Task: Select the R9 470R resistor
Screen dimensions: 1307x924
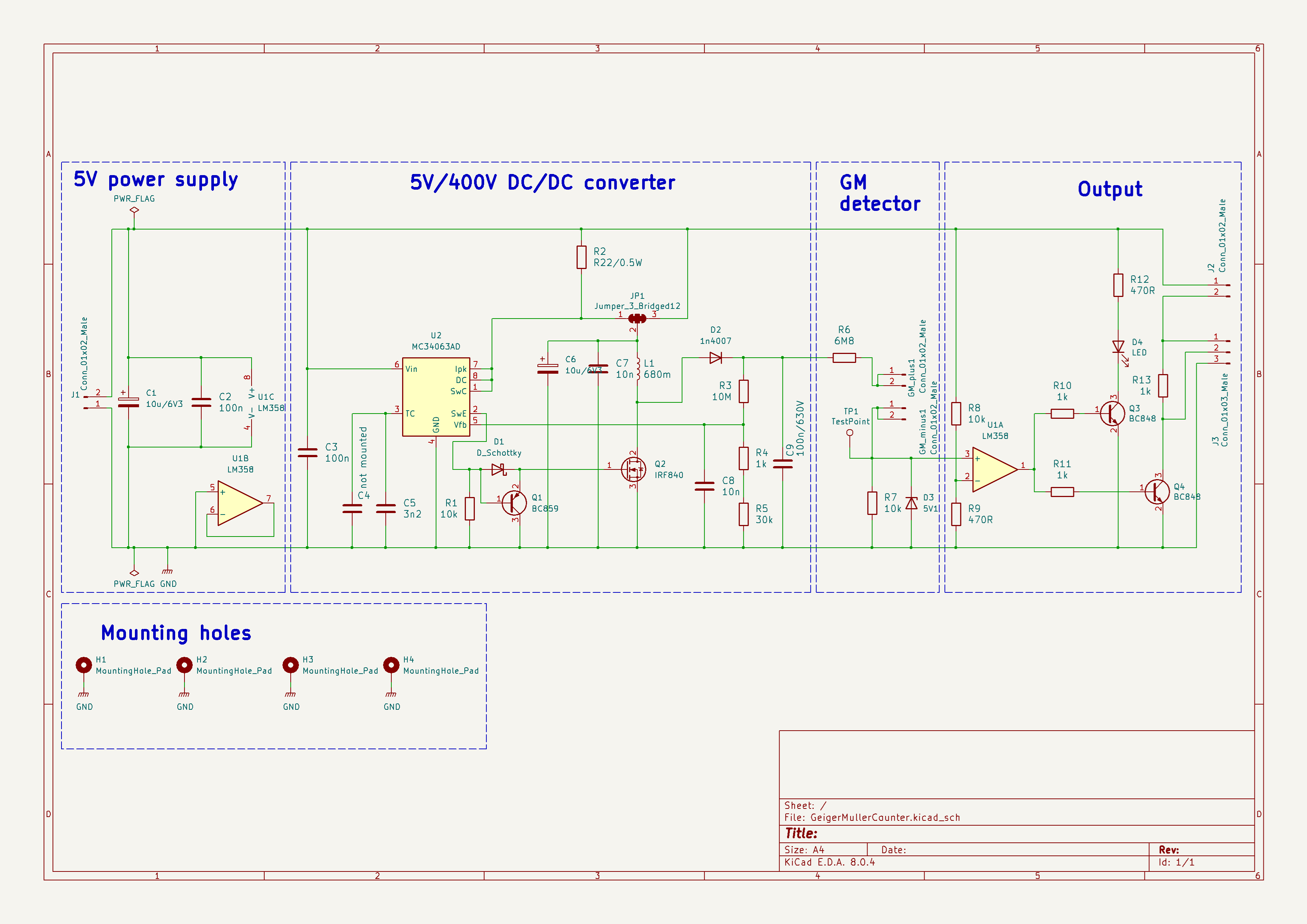Action: click(956, 514)
